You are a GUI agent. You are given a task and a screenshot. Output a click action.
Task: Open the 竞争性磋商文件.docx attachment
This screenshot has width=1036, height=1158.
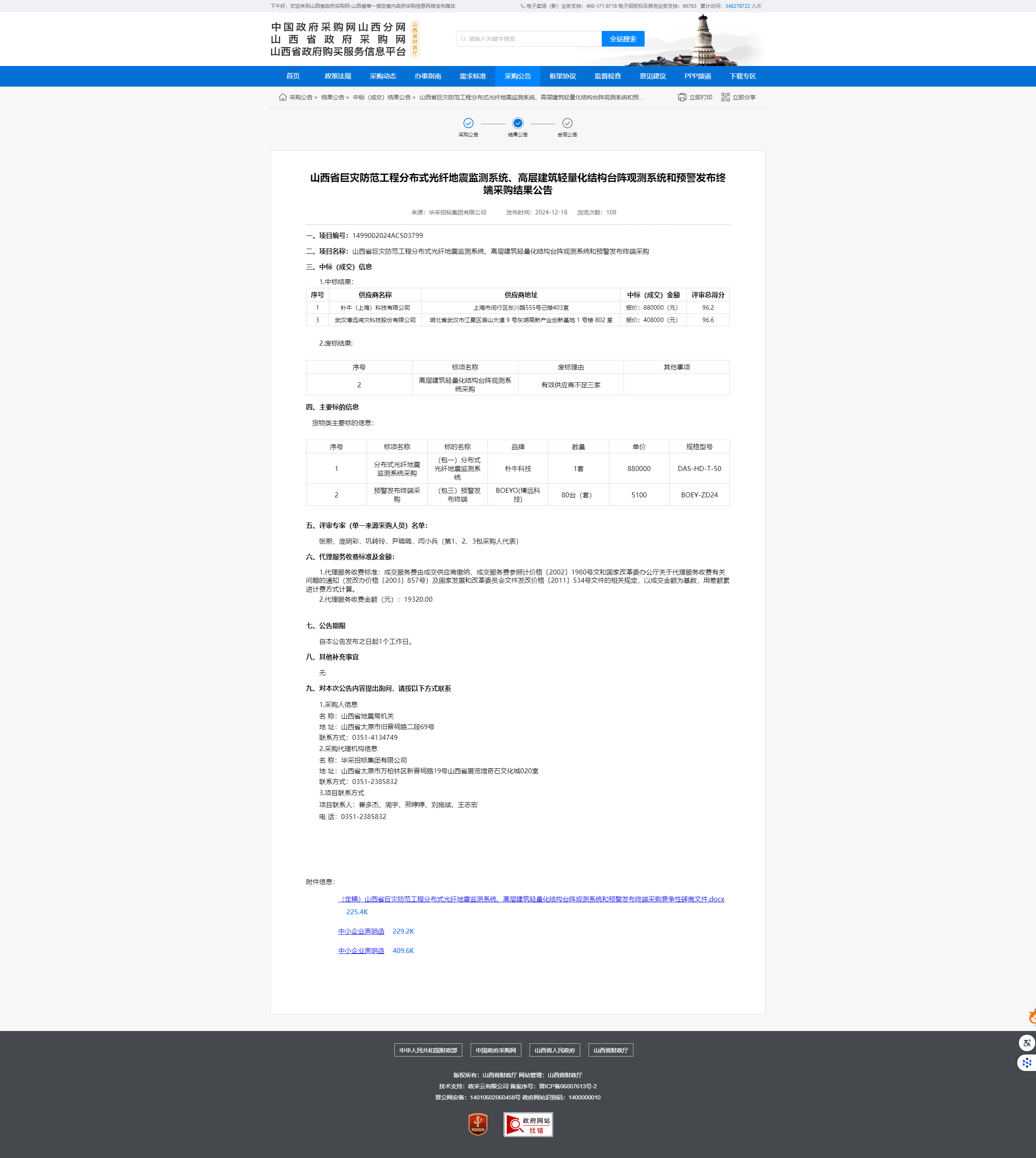(532, 899)
